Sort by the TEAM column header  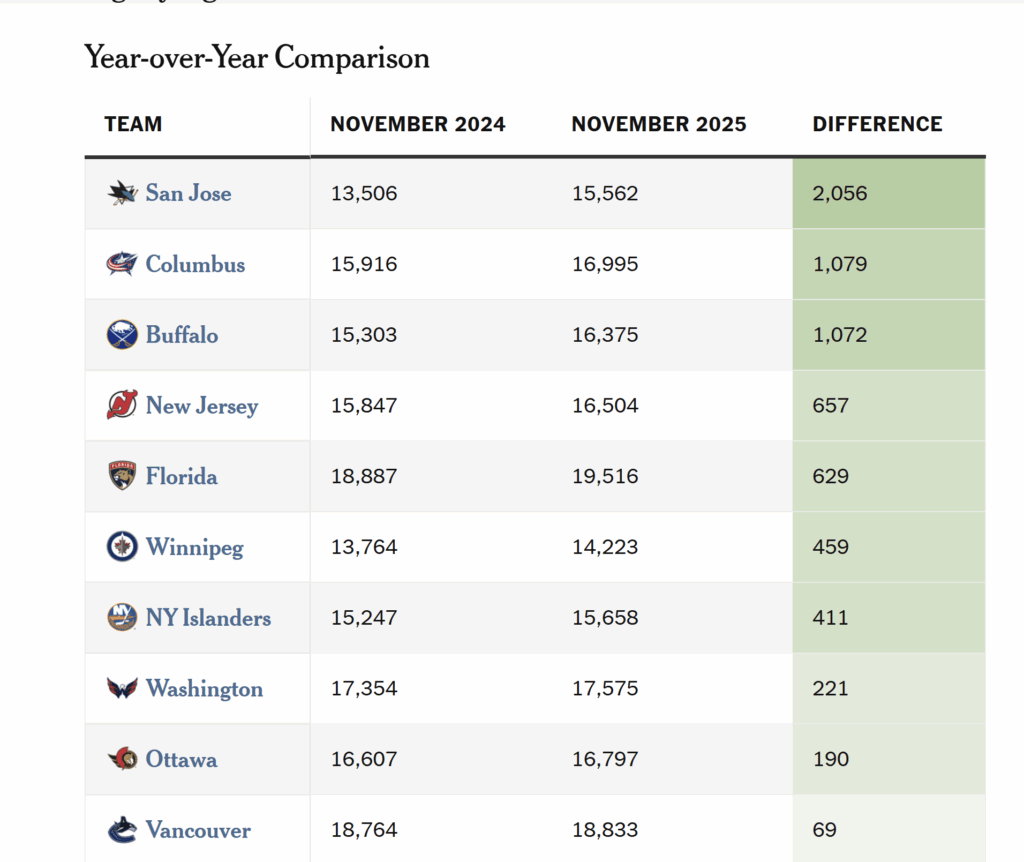[x=133, y=124]
